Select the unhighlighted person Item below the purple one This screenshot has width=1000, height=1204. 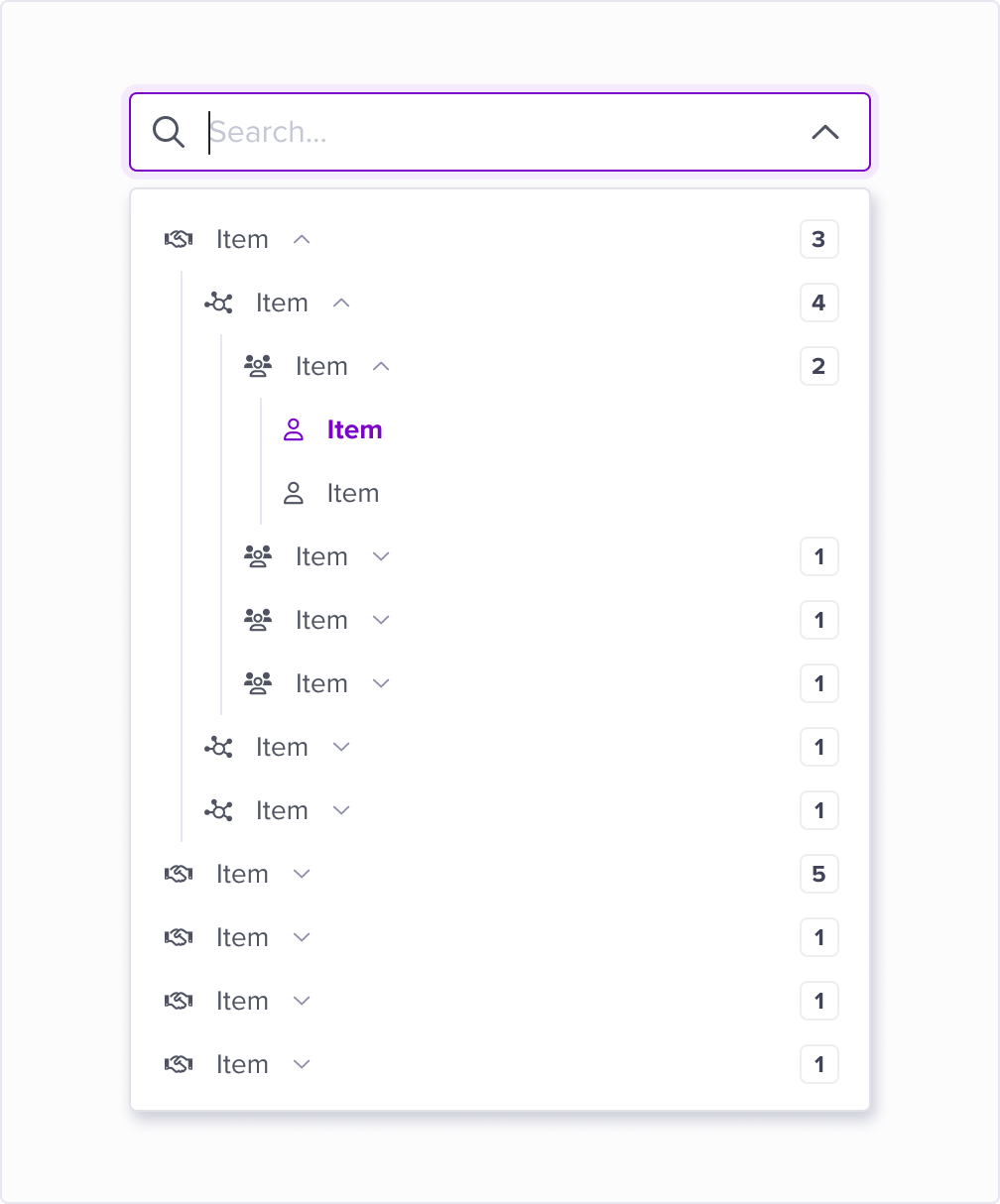(353, 493)
